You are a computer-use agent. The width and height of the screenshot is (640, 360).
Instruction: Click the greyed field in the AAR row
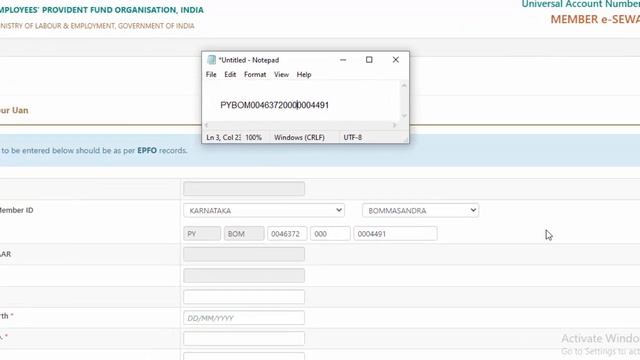click(244, 254)
